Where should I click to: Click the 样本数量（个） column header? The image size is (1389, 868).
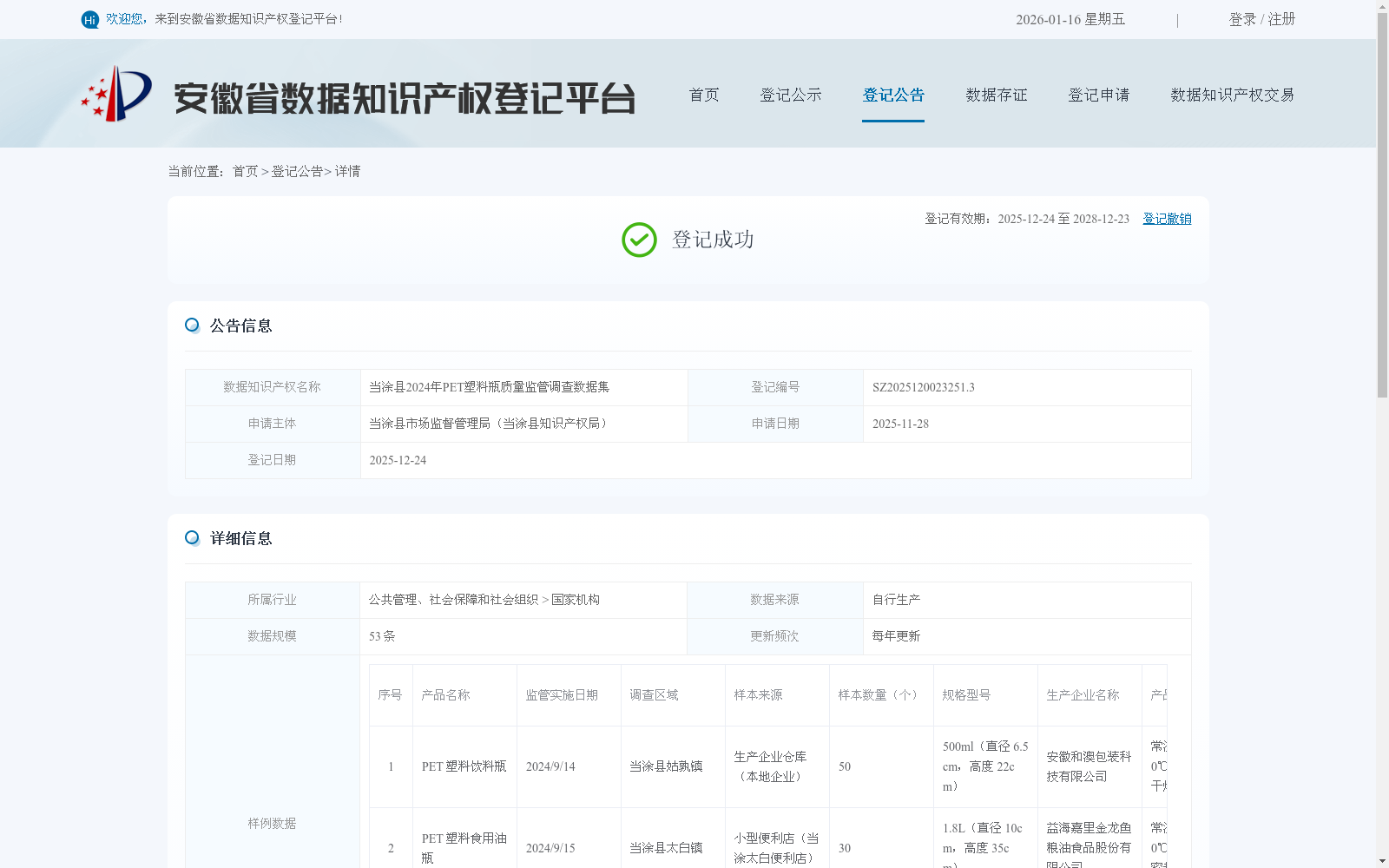(x=881, y=695)
